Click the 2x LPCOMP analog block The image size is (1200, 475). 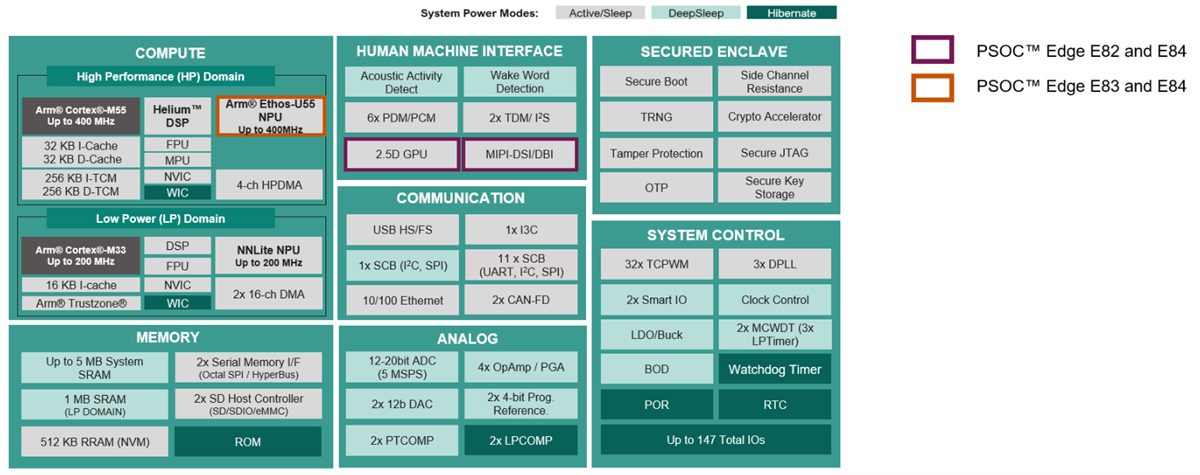coord(520,441)
